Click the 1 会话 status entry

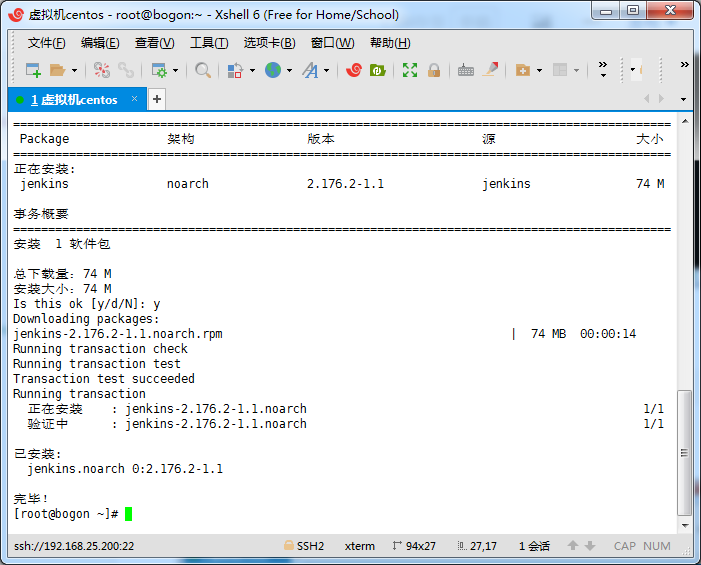click(x=534, y=546)
